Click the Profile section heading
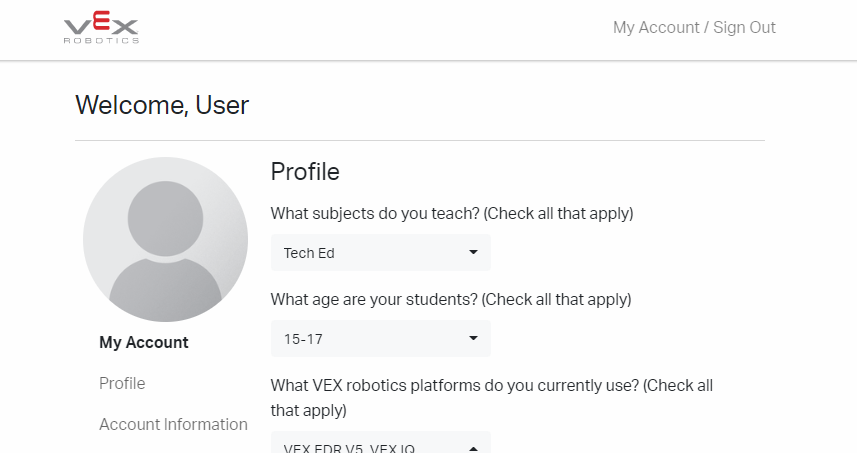Image resolution: width=857 pixels, height=453 pixels. tap(305, 172)
